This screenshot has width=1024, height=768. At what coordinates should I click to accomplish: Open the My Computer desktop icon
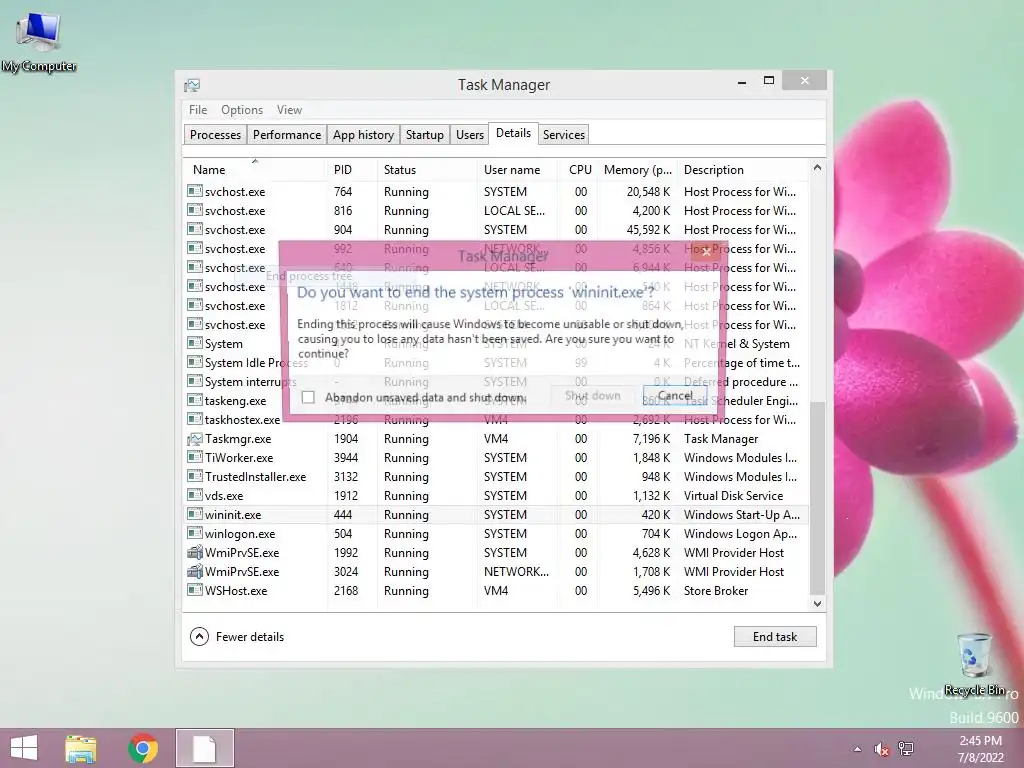(39, 41)
